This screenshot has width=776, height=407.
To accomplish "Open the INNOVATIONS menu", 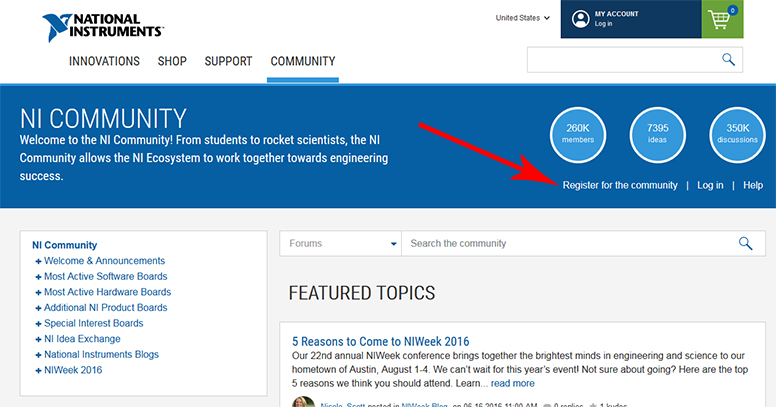I will (104, 61).
